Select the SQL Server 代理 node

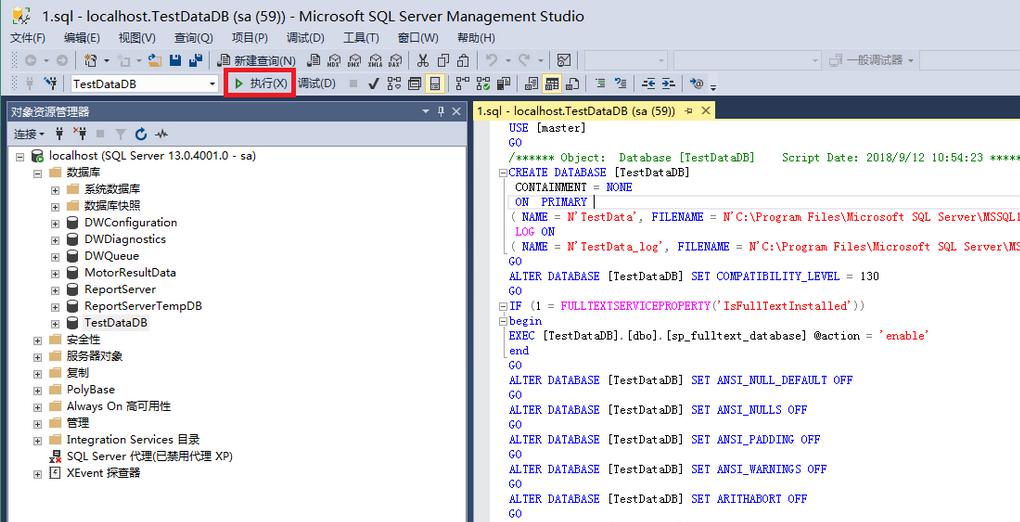click(150, 456)
